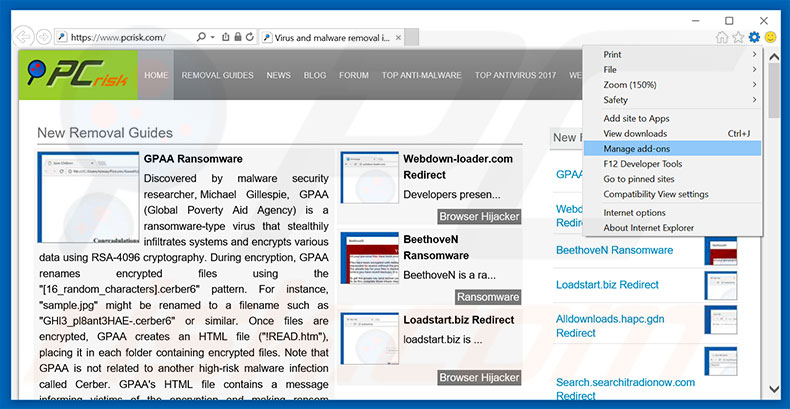The height and width of the screenshot is (409, 790).
Task: Open Loadstart.biz Redirect article title in middle column
Action: click(x=458, y=320)
